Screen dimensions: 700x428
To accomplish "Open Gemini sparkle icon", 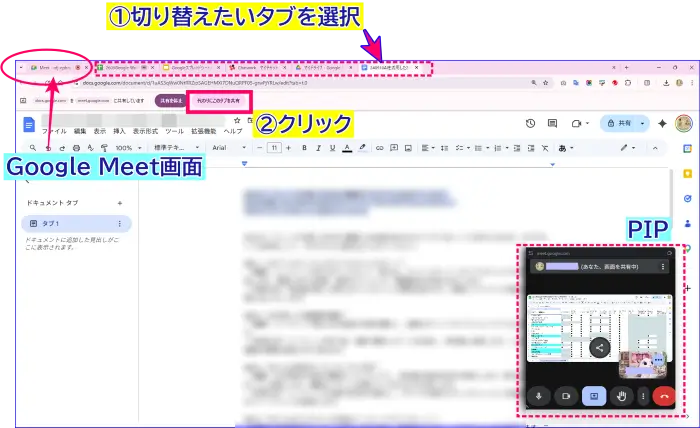I will 662,124.
